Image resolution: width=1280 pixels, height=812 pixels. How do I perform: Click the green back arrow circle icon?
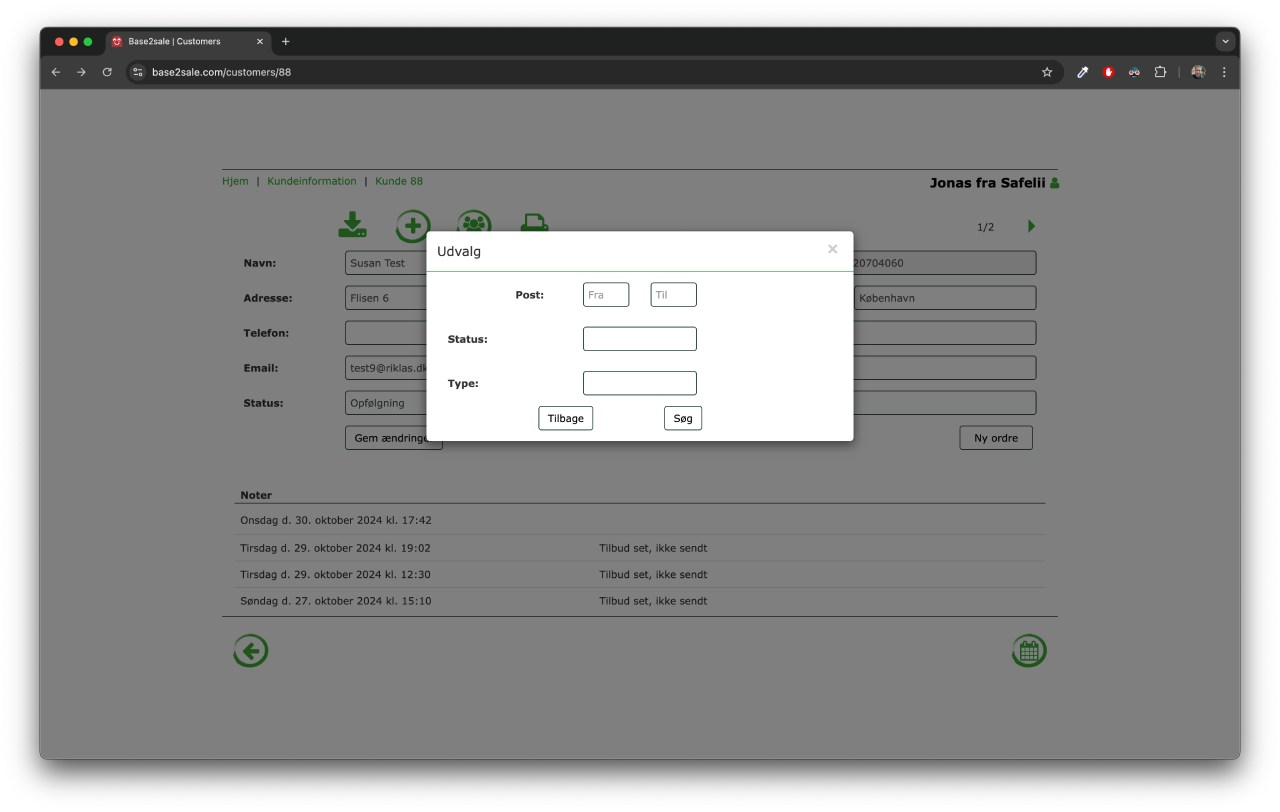(250, 651)
